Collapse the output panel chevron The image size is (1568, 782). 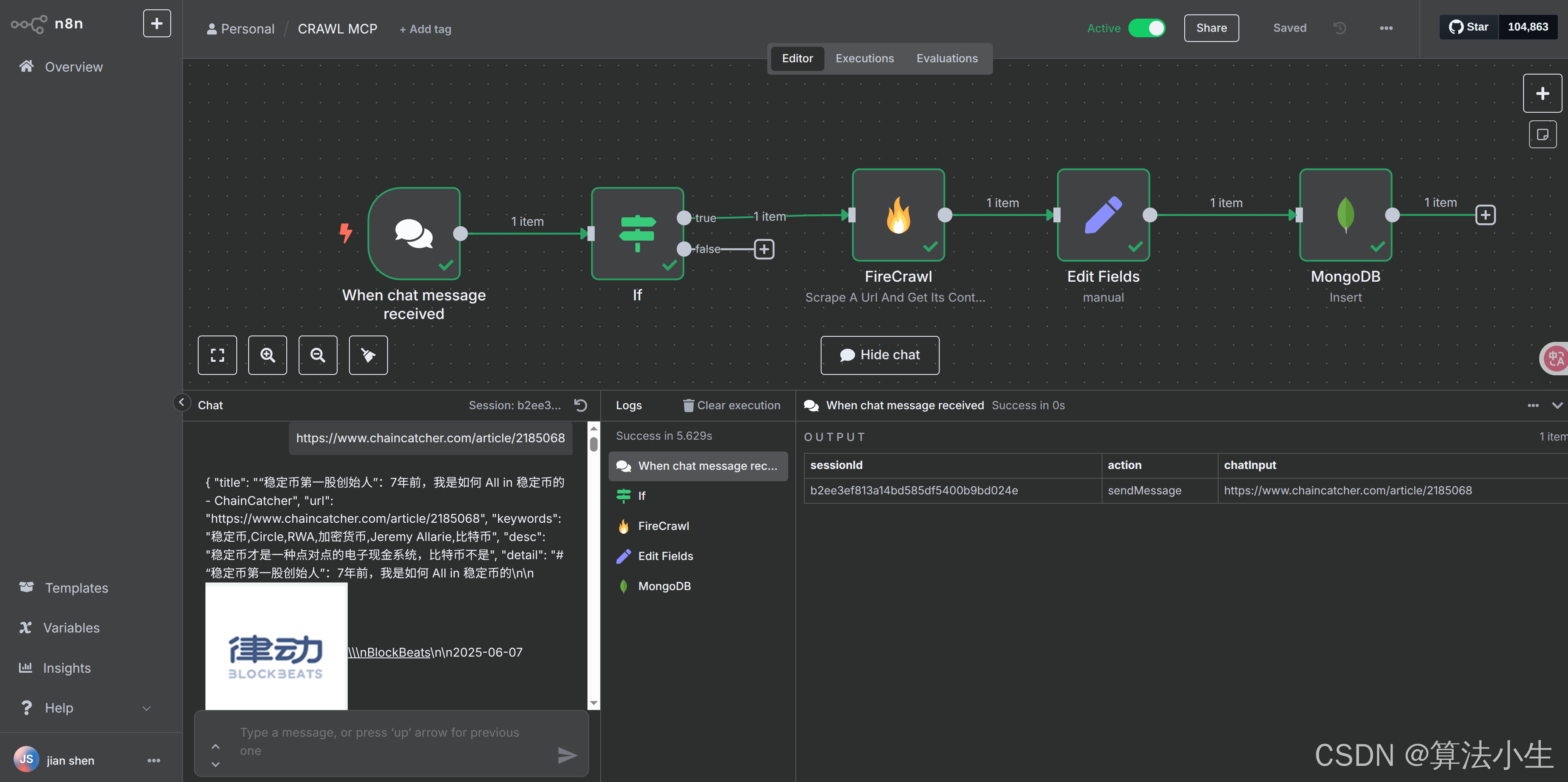point(1557,405)
